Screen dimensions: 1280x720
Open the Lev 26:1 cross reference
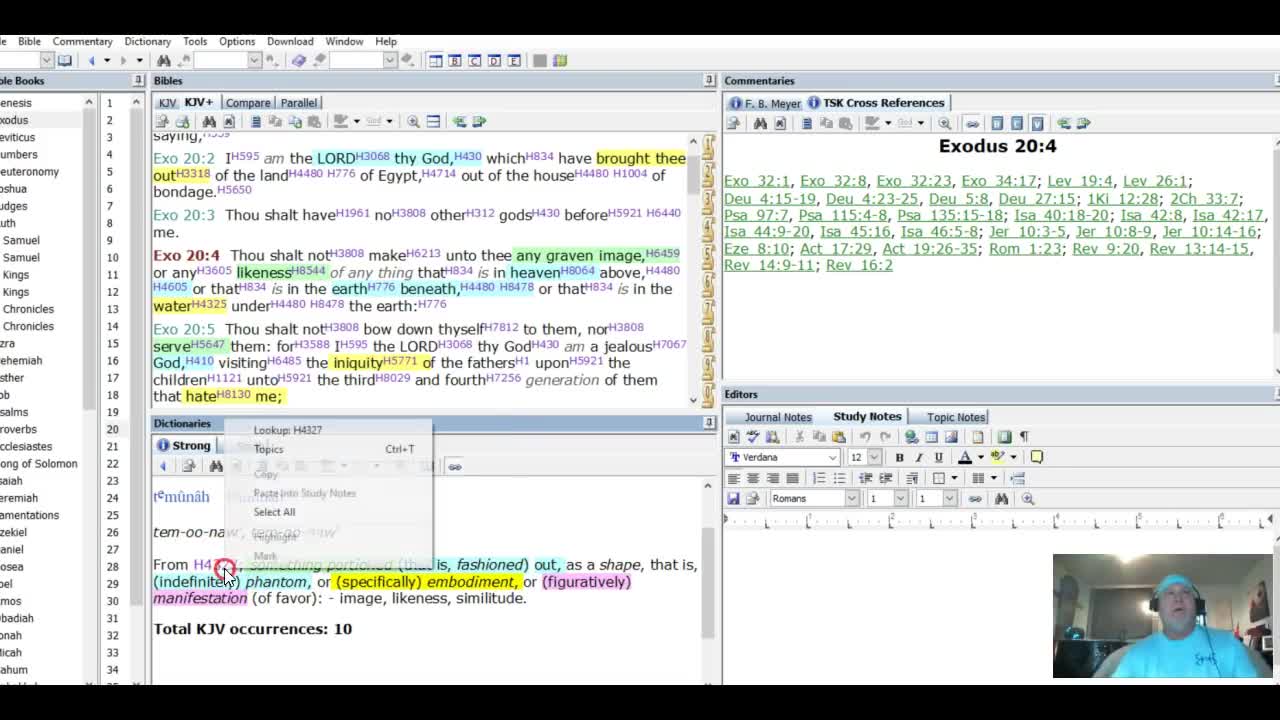[1155, 181]
